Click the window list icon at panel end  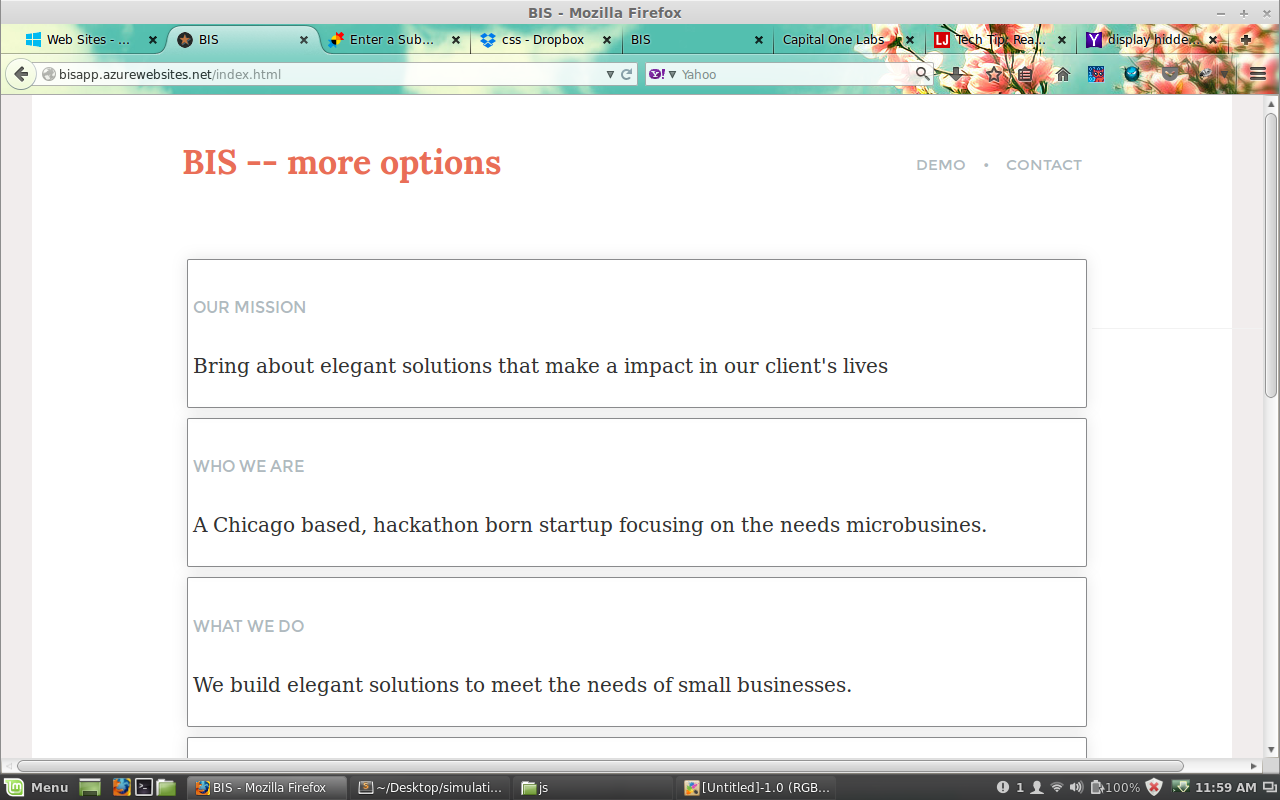point(1269,787)
